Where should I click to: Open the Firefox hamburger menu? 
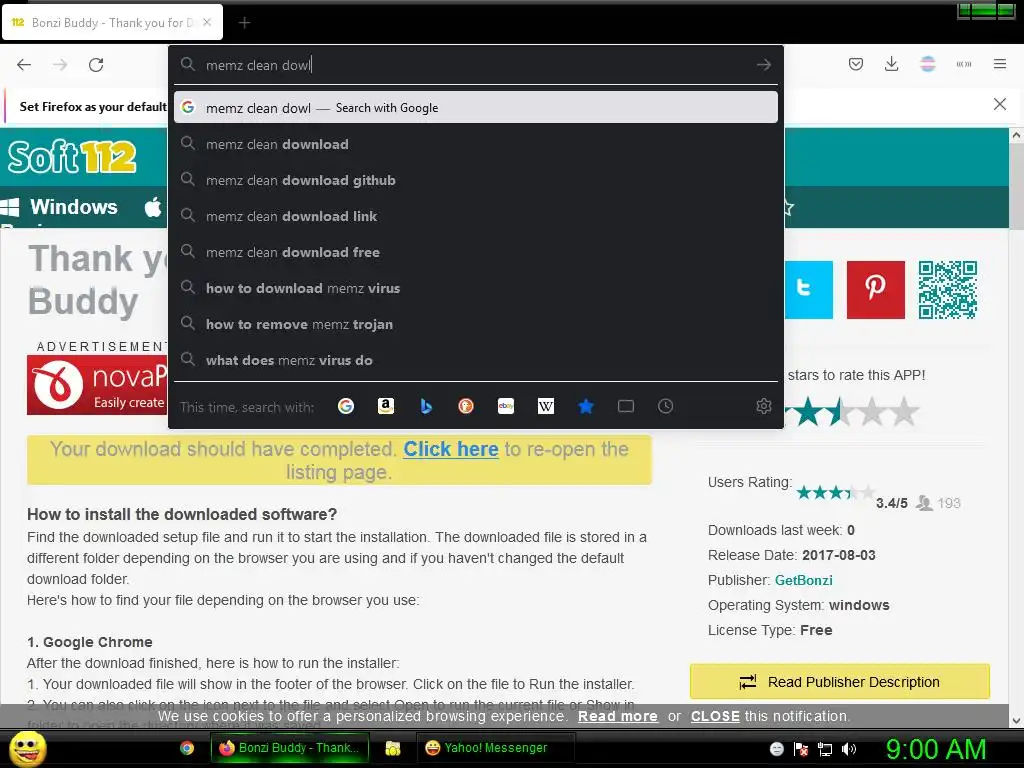pos(1000,64)
